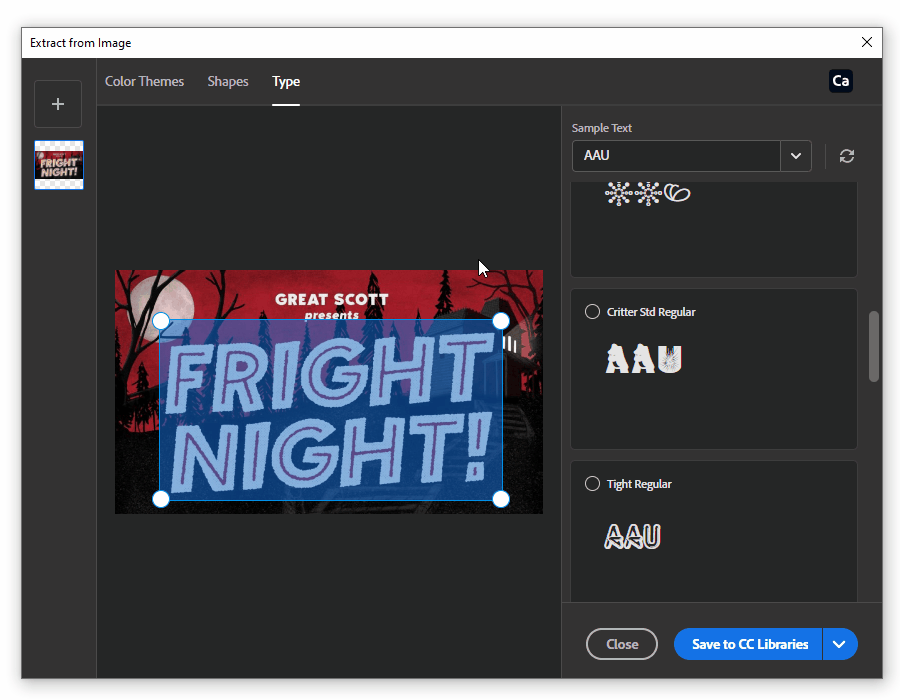
Task: Click the Tight Regular AAU sample preview
Action: [633, 536]
